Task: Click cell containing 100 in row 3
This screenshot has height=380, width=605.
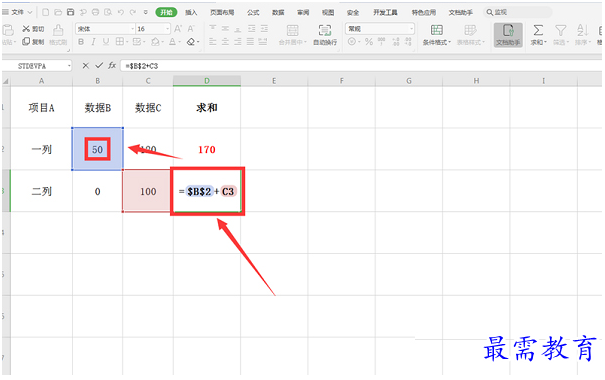Action: coord(148,191)
